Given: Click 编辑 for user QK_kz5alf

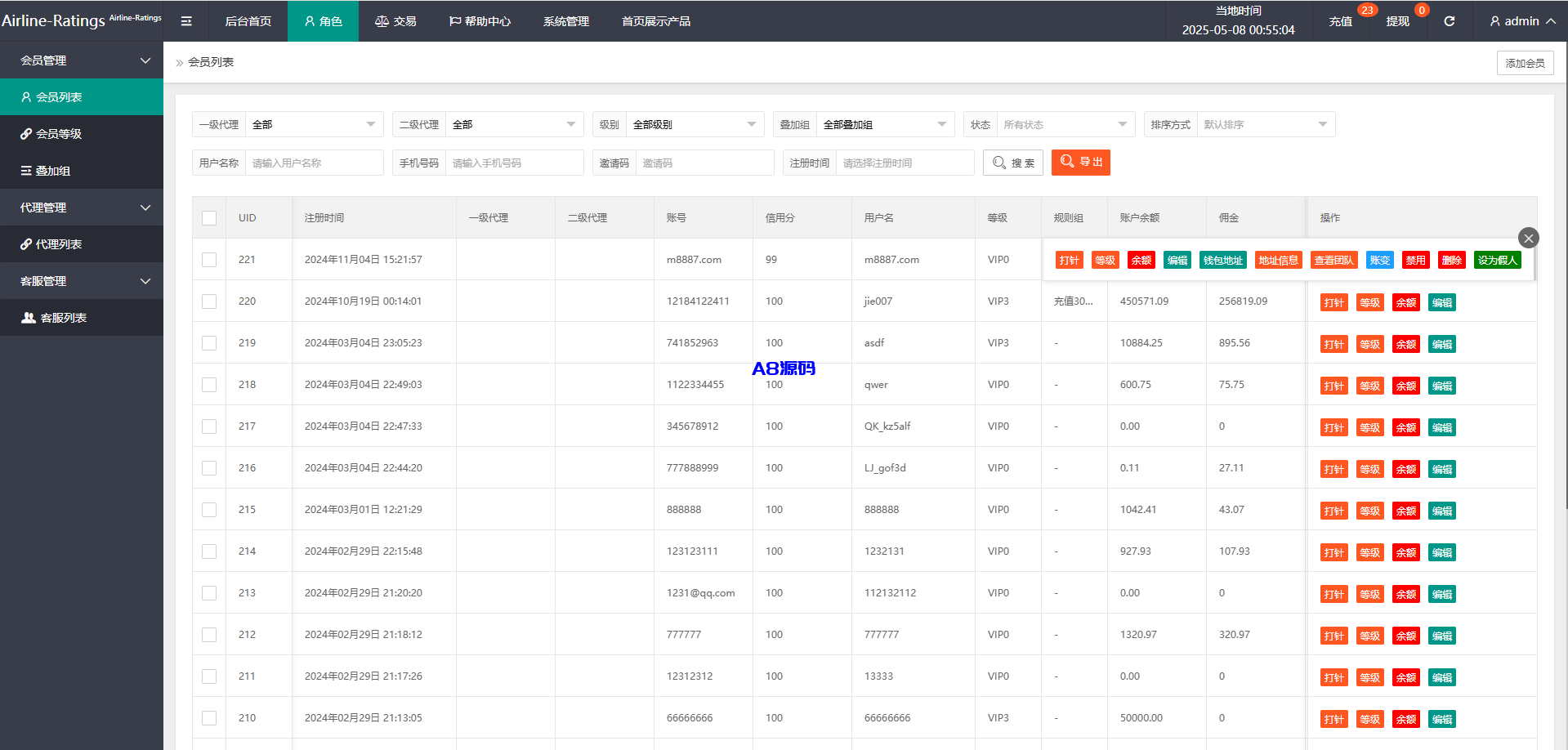Looking at the screenshot, I should (x=1442, y=428).
